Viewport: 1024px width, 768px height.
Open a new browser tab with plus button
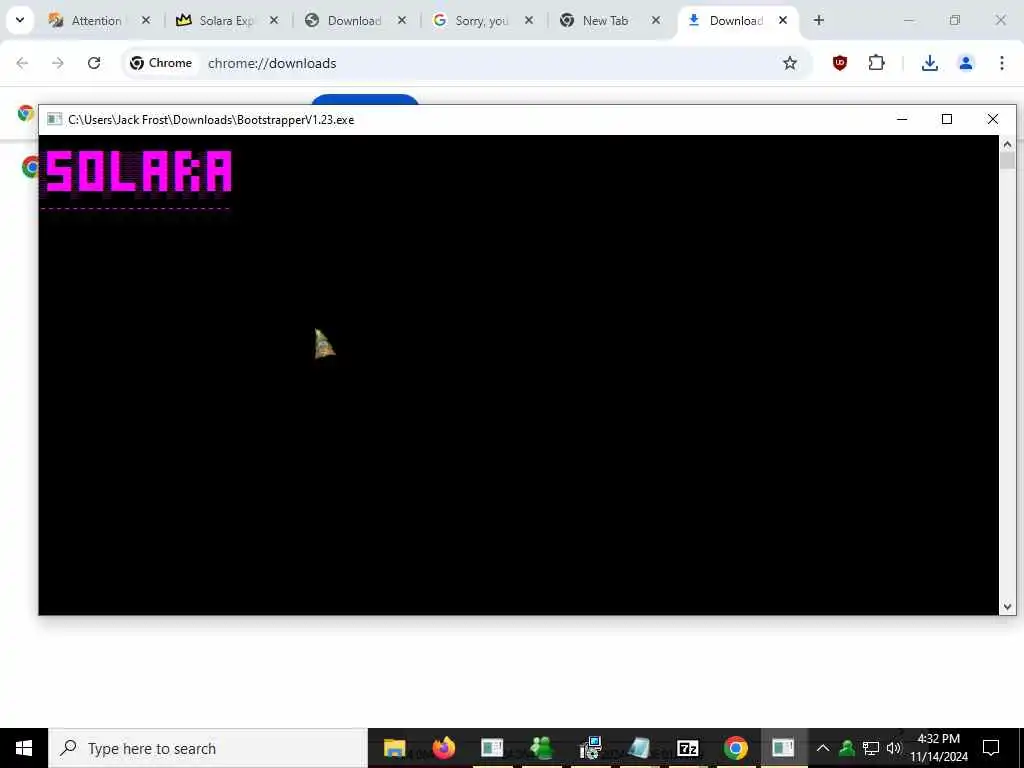pyautogui.click(x=818, y=20)
